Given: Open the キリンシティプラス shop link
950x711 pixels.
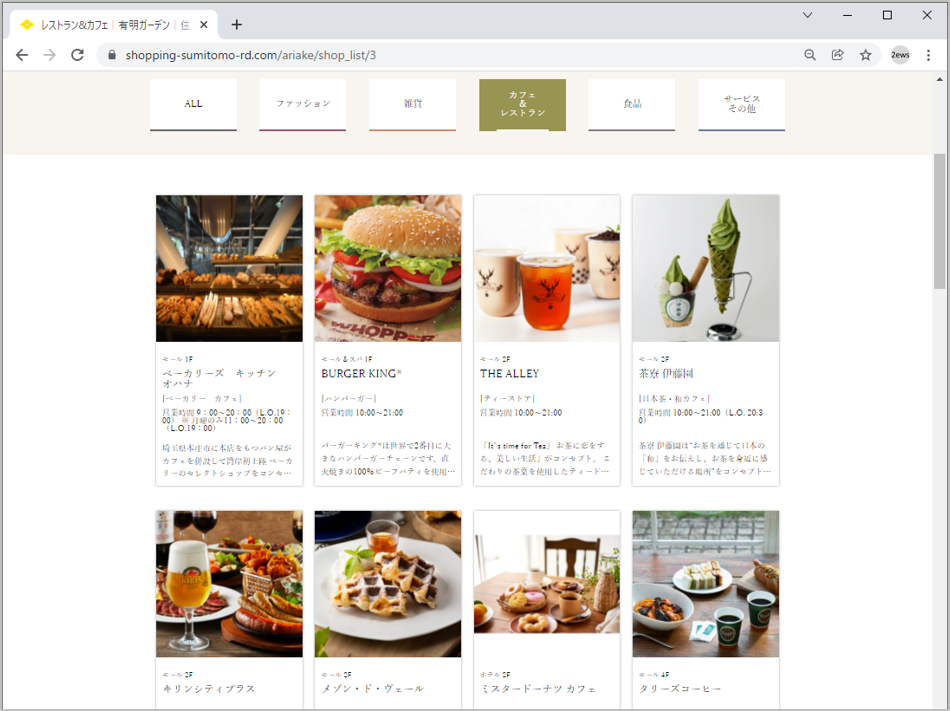Looking at the screenshot, I should coord(208,689).
